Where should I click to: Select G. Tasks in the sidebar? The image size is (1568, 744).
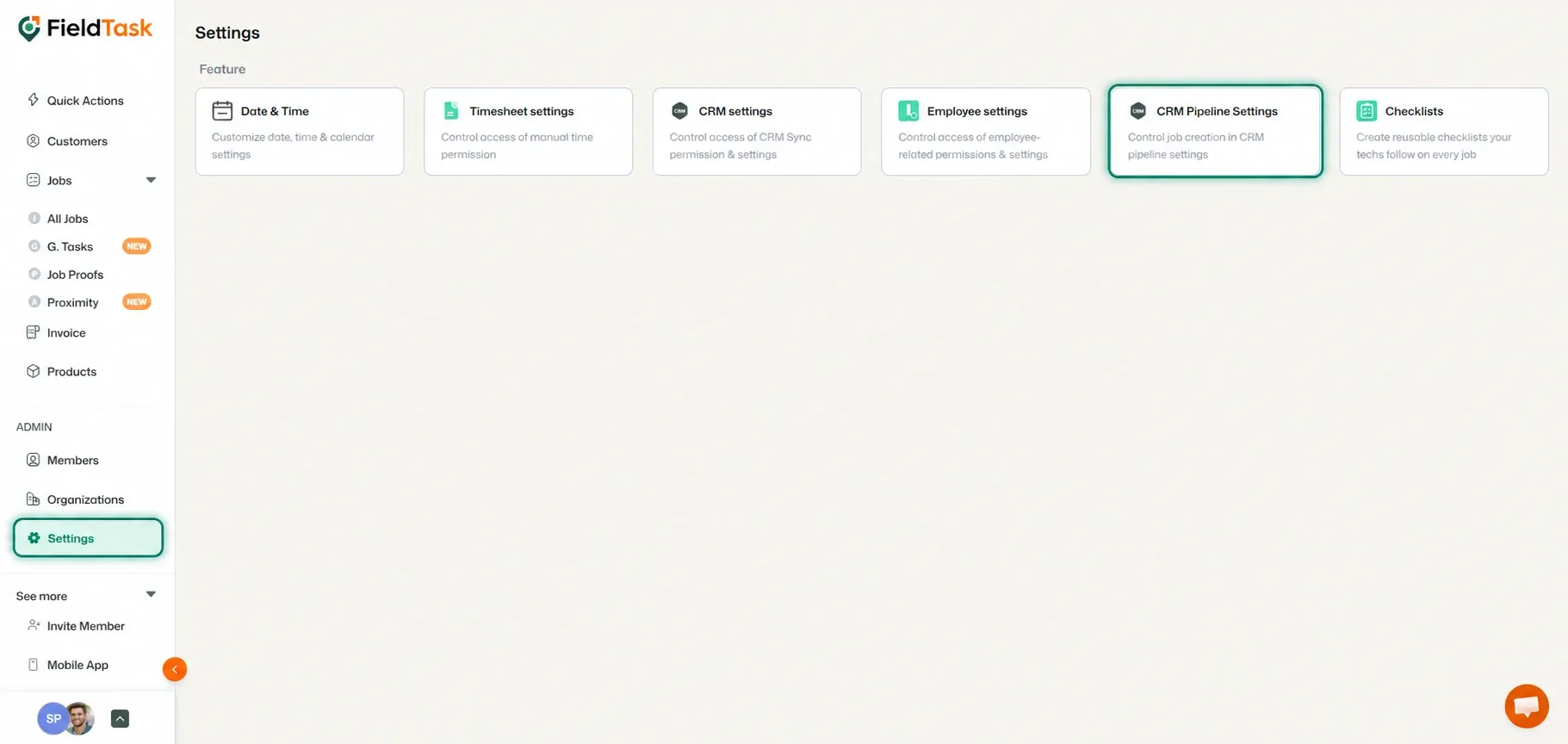(x=70, y=246)
